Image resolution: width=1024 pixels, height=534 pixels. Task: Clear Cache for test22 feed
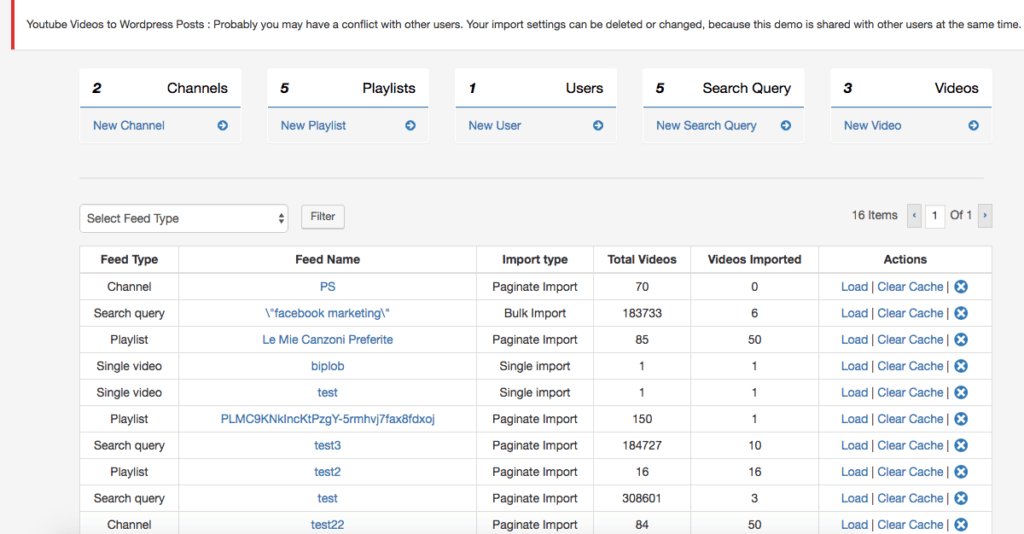click(x=910, y=525)
